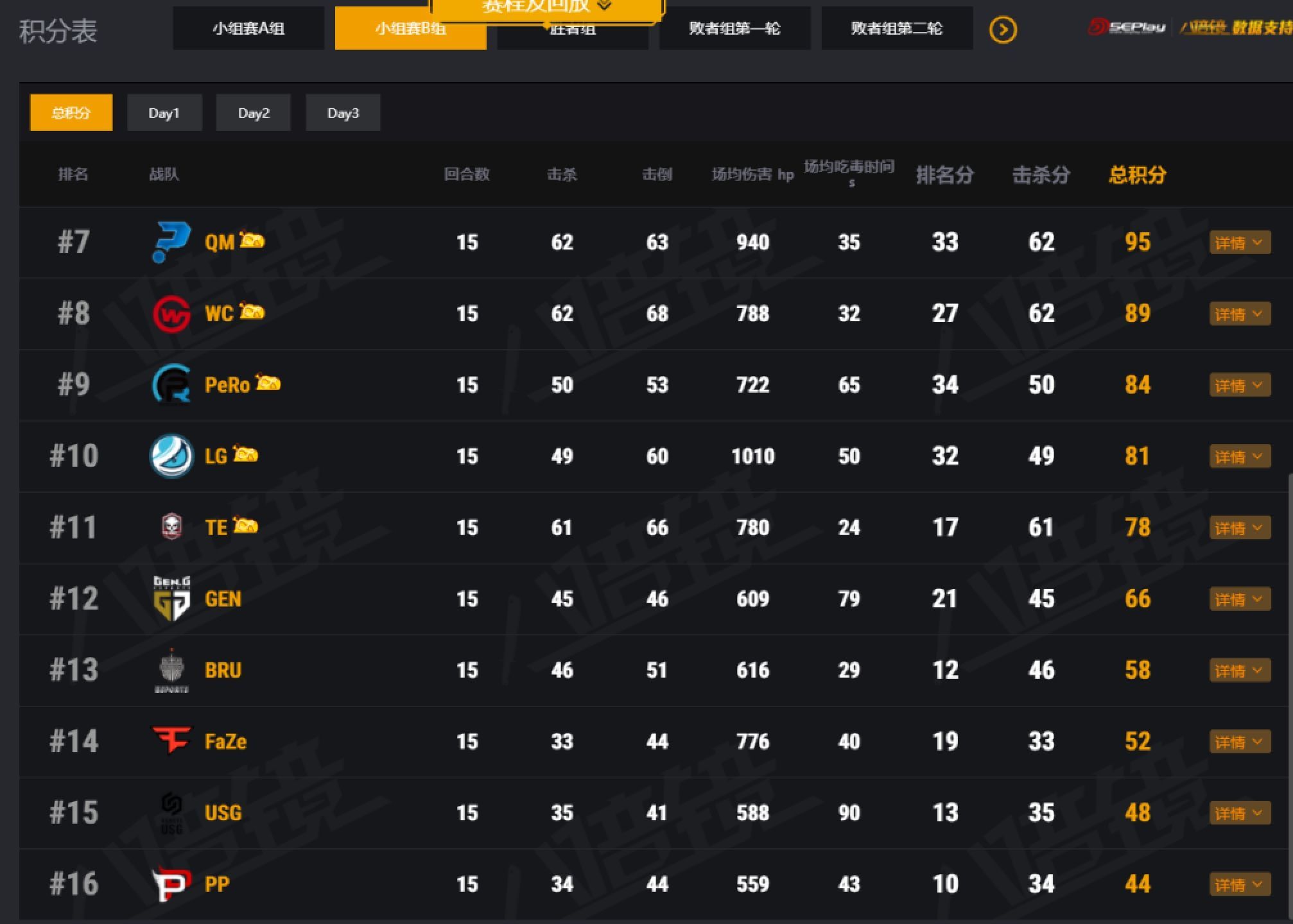The image size is (1293, 924).
Task: Show the Day3 standings
Action: (343, 113)
